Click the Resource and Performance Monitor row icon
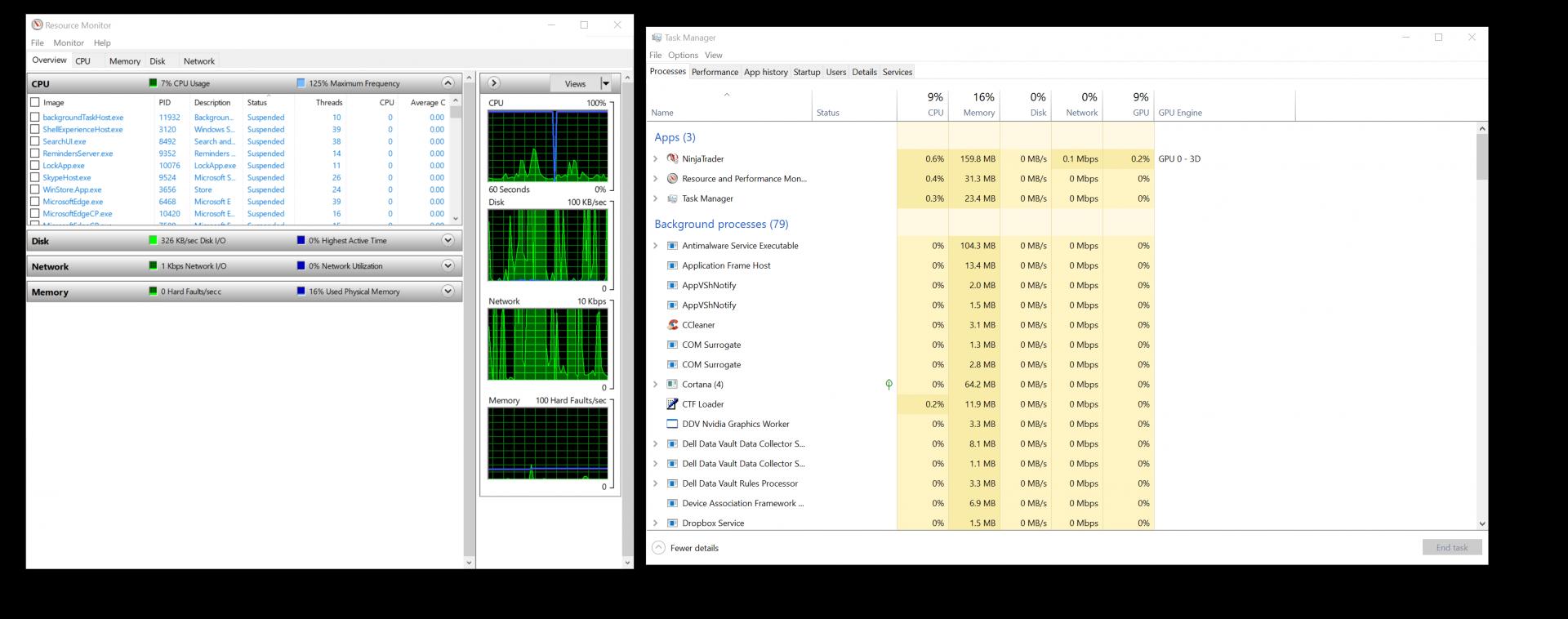Image resolution: width=1568 pixels, height=619 pixels. click(x=672, y=178)
